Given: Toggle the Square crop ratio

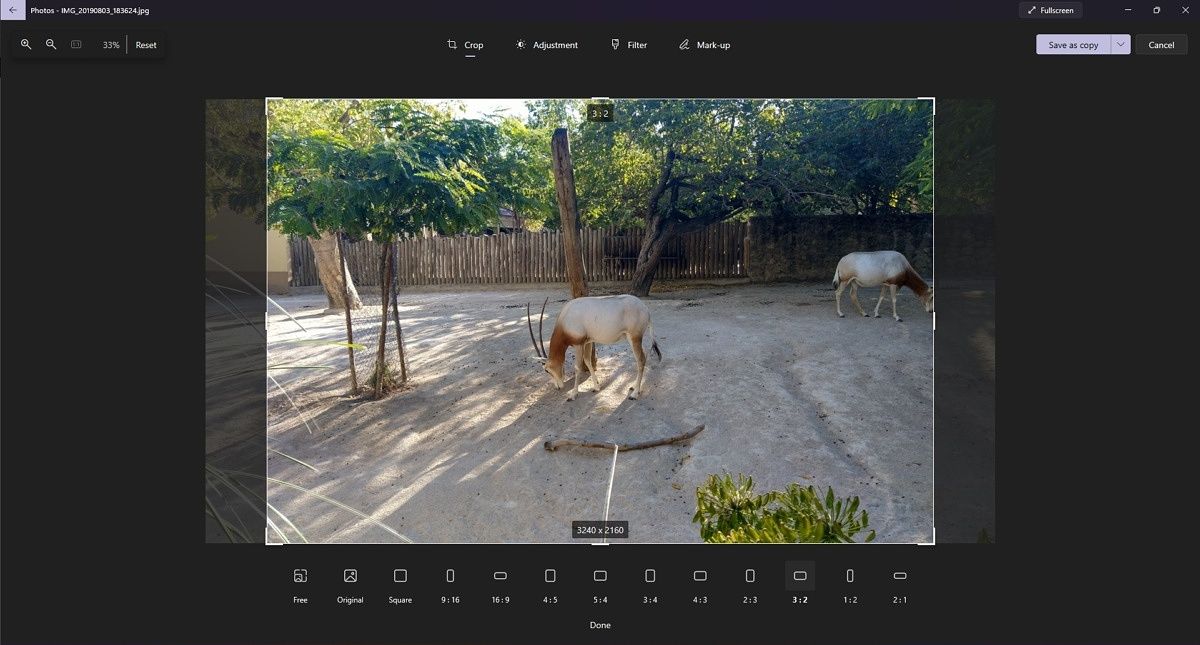Looking at the screenshot, I should (400, 576).
